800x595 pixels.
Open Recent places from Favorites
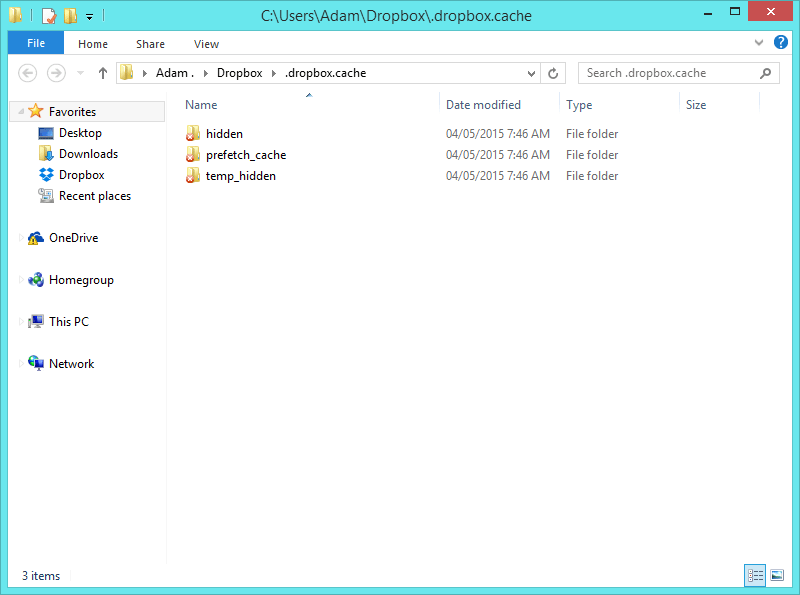[94, 196]
